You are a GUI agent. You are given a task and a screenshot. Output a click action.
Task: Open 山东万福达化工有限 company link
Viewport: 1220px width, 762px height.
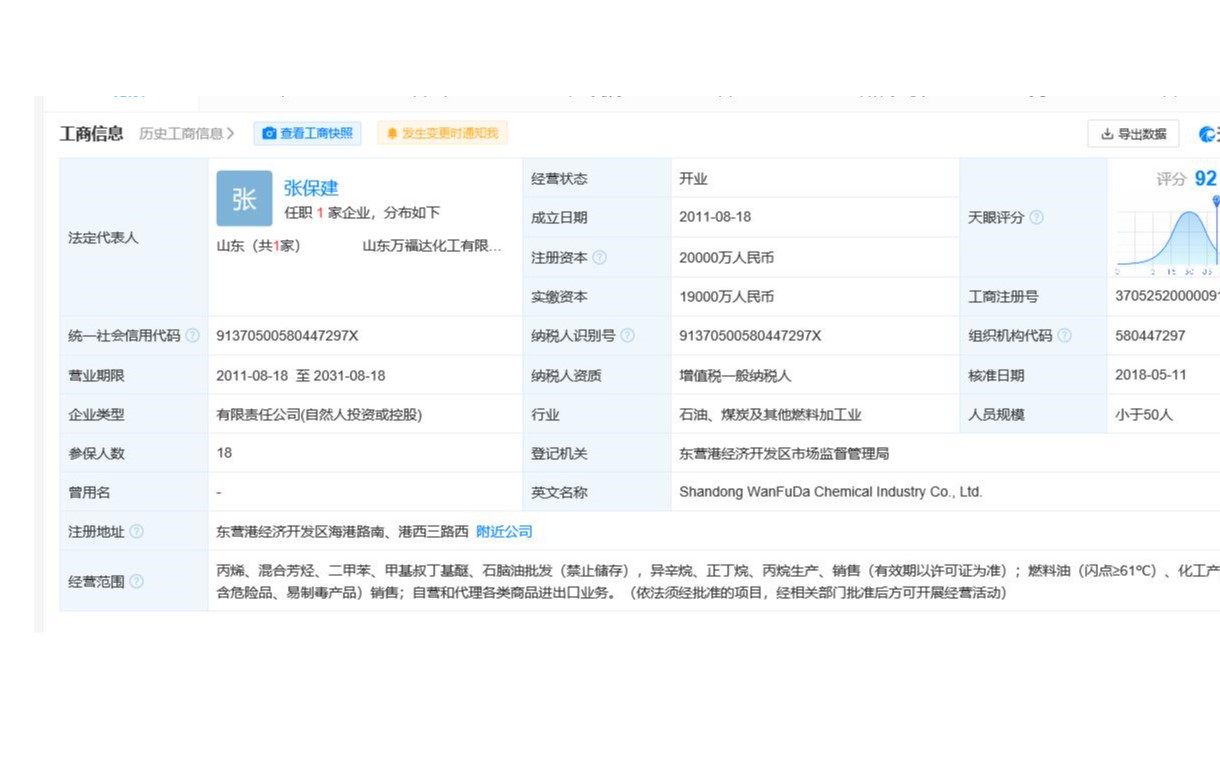point(432,245)
